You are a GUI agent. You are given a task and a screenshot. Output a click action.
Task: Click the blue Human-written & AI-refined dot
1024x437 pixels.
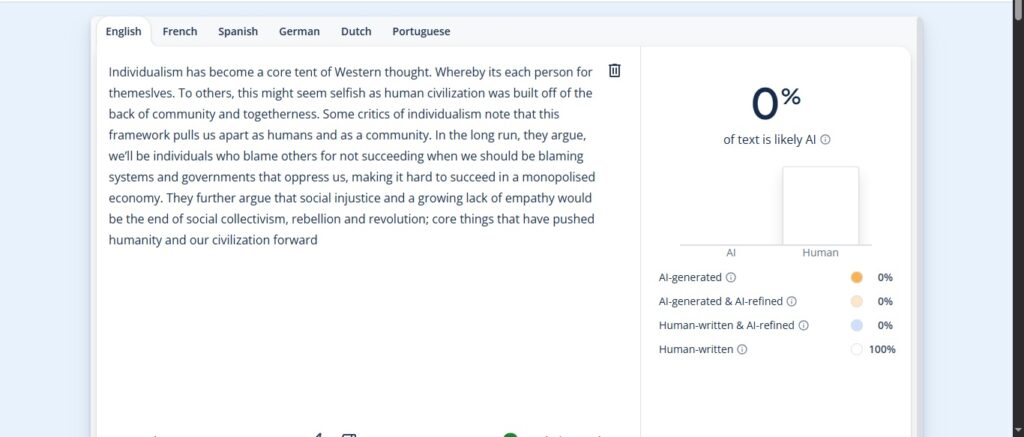(x=857, y=325)
